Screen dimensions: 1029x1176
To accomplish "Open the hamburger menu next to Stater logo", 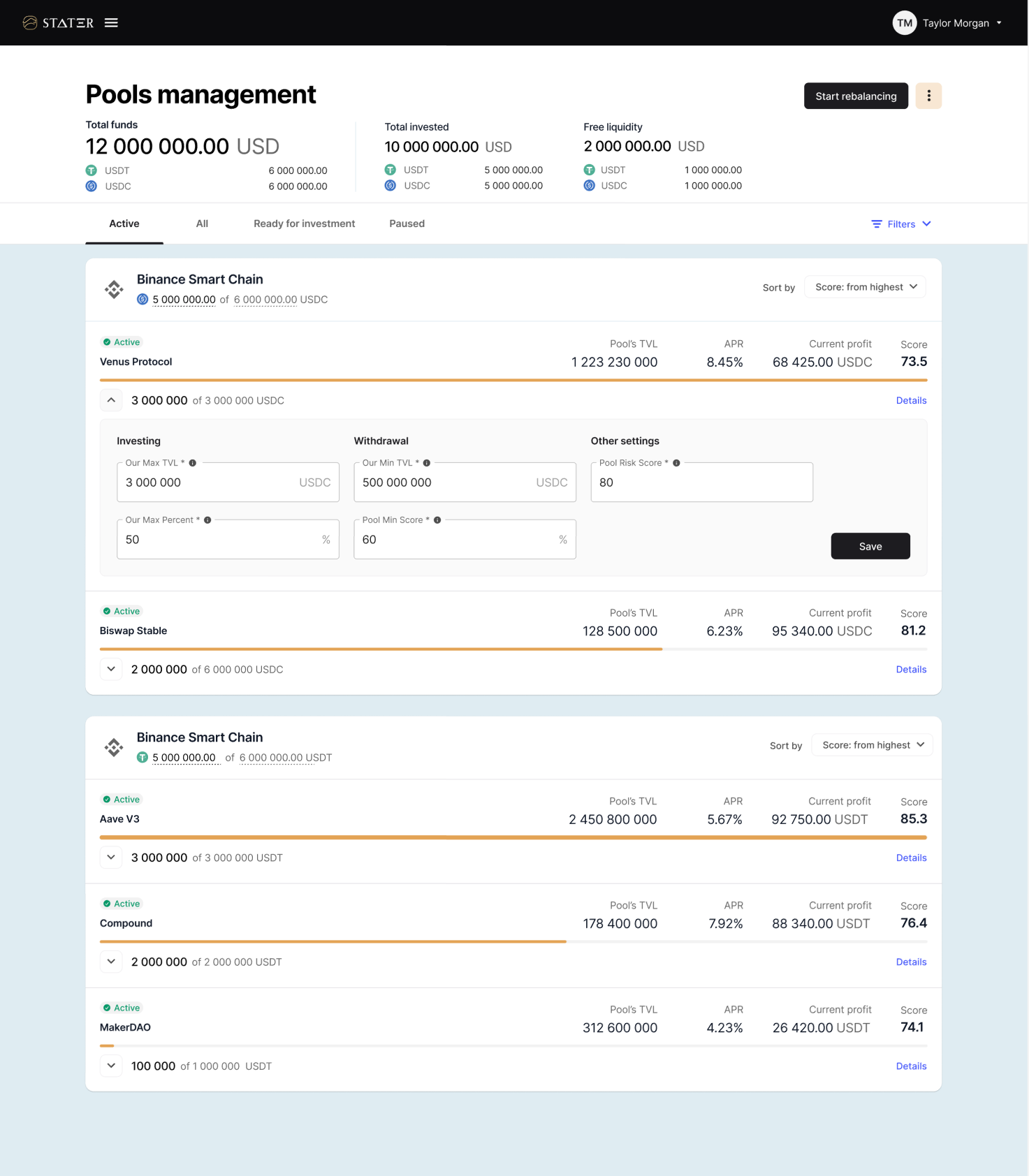I will 111,23.
